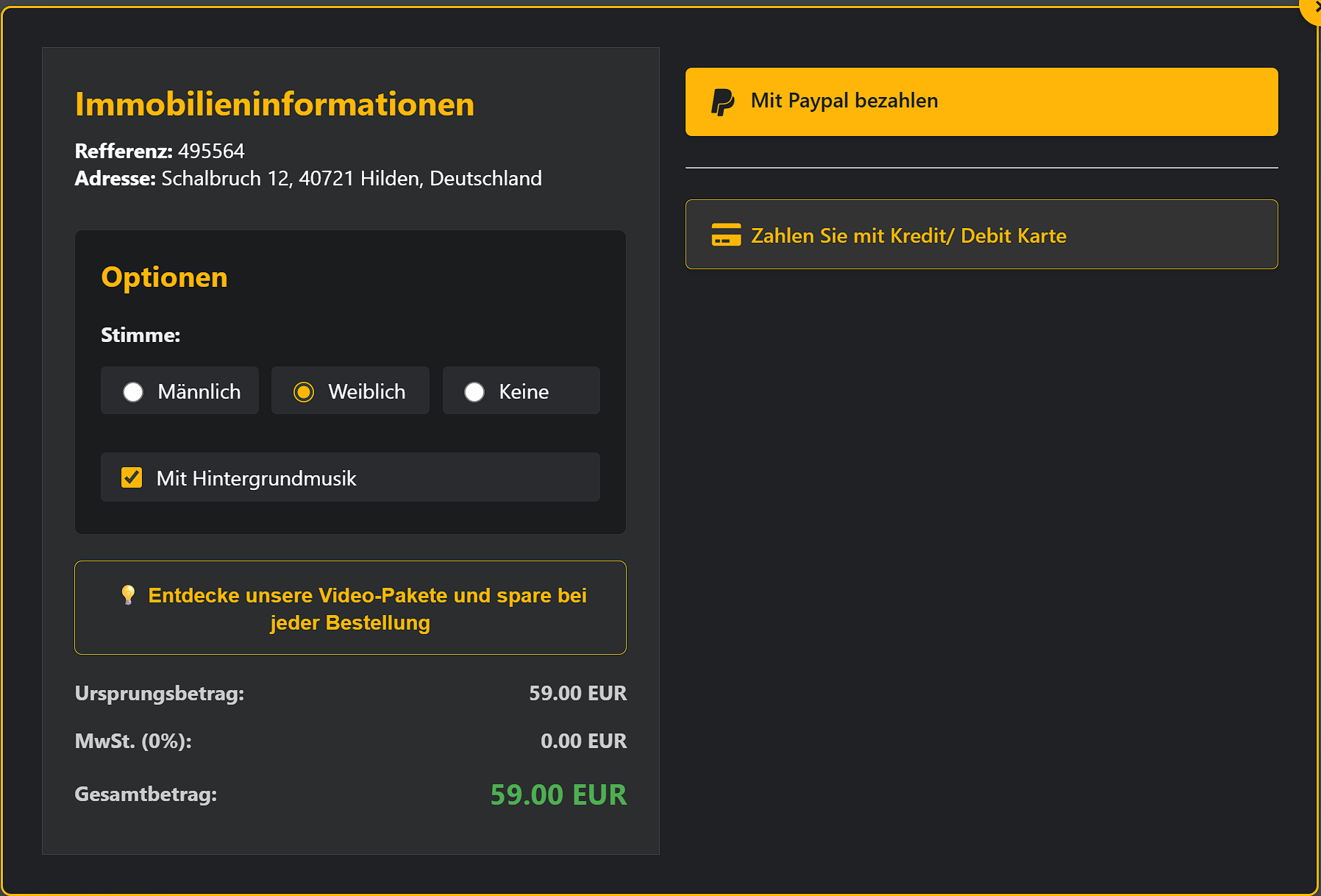Close the payment dialog with X

[1314, 7]
